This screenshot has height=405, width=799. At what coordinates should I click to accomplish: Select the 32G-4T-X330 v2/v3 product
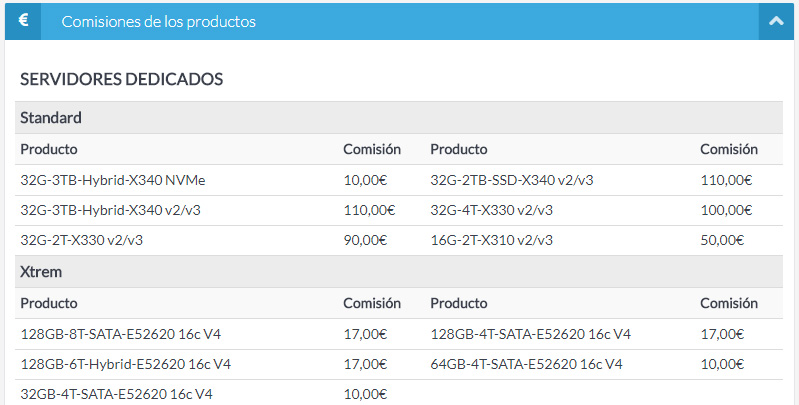pos(491,210)
